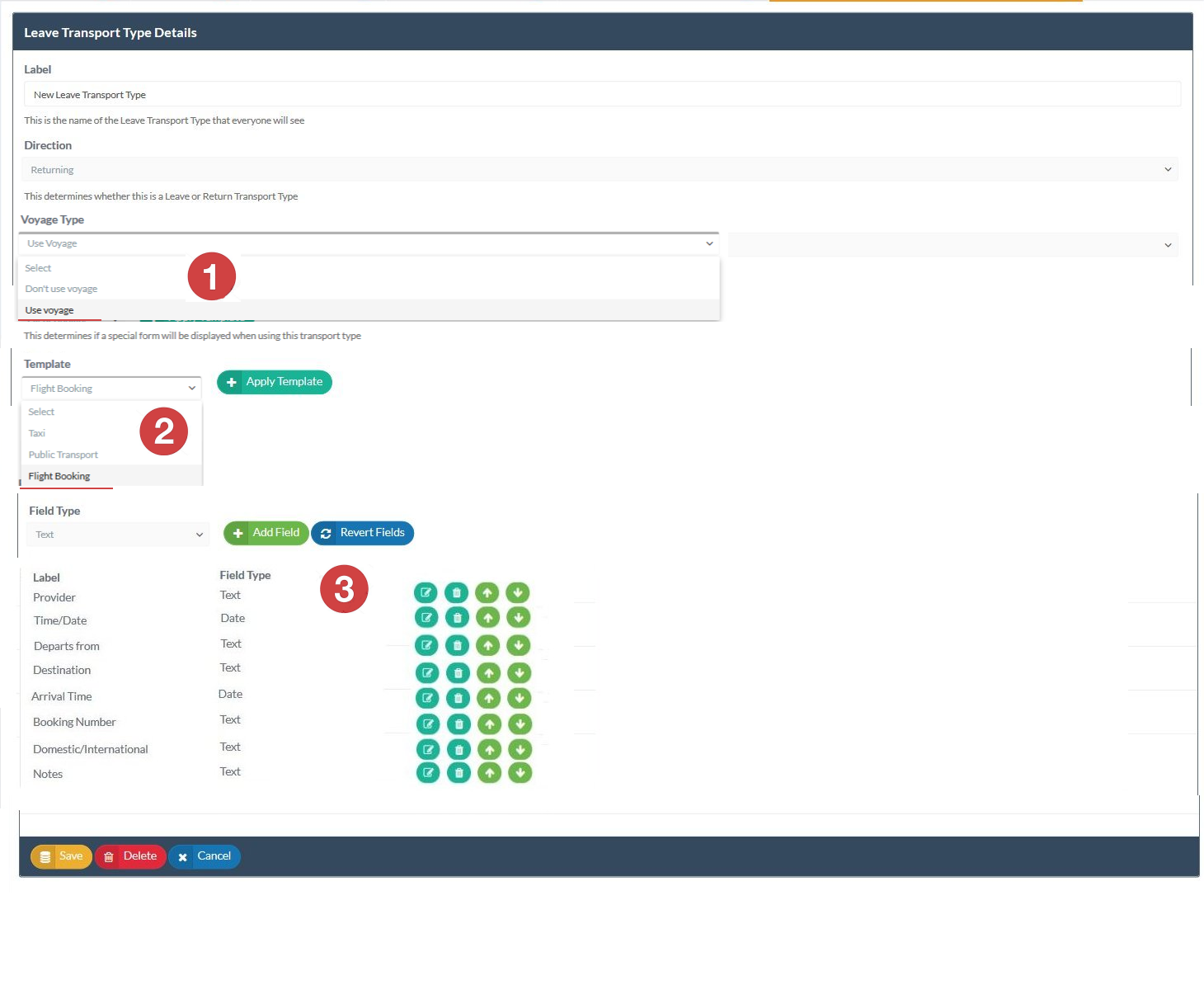Select the 'Provider' label text
The width and height of the screenshot is (1204, 990).
tap(54, 597)
